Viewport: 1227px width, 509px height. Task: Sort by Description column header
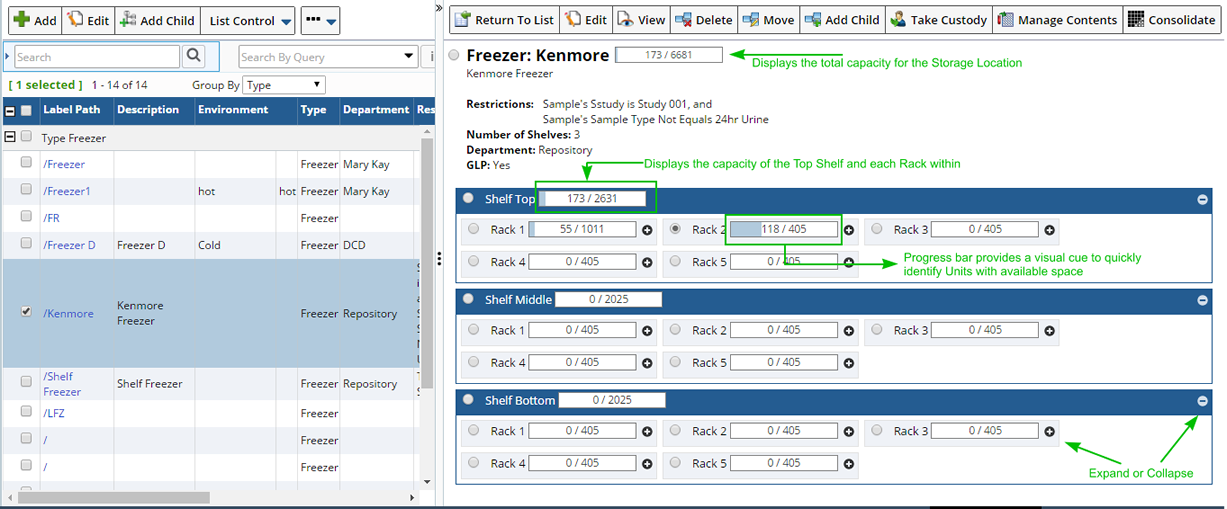[x=148, y=110]
